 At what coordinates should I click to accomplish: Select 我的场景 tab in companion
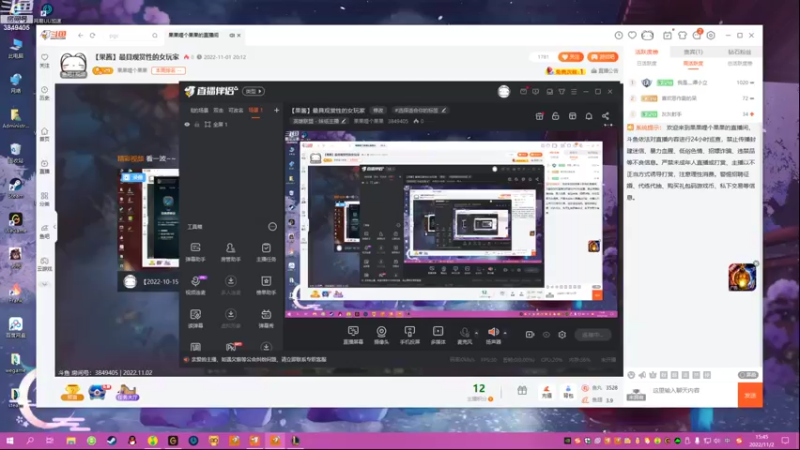[x=199, y=110]
